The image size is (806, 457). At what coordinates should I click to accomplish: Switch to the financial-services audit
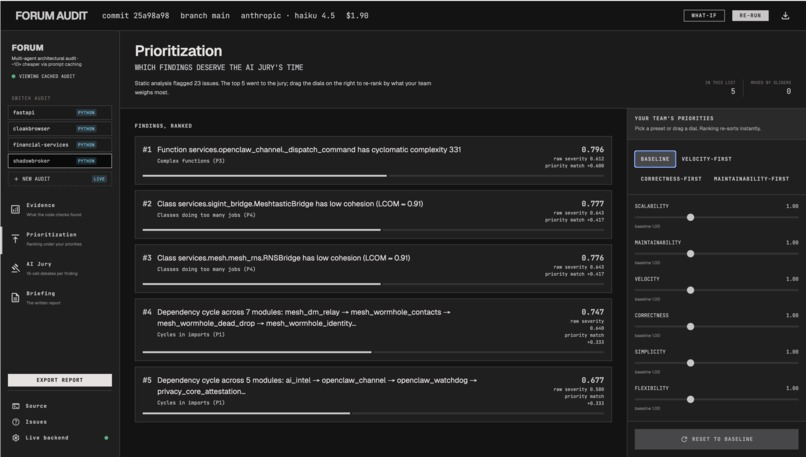tap(60, 145)
